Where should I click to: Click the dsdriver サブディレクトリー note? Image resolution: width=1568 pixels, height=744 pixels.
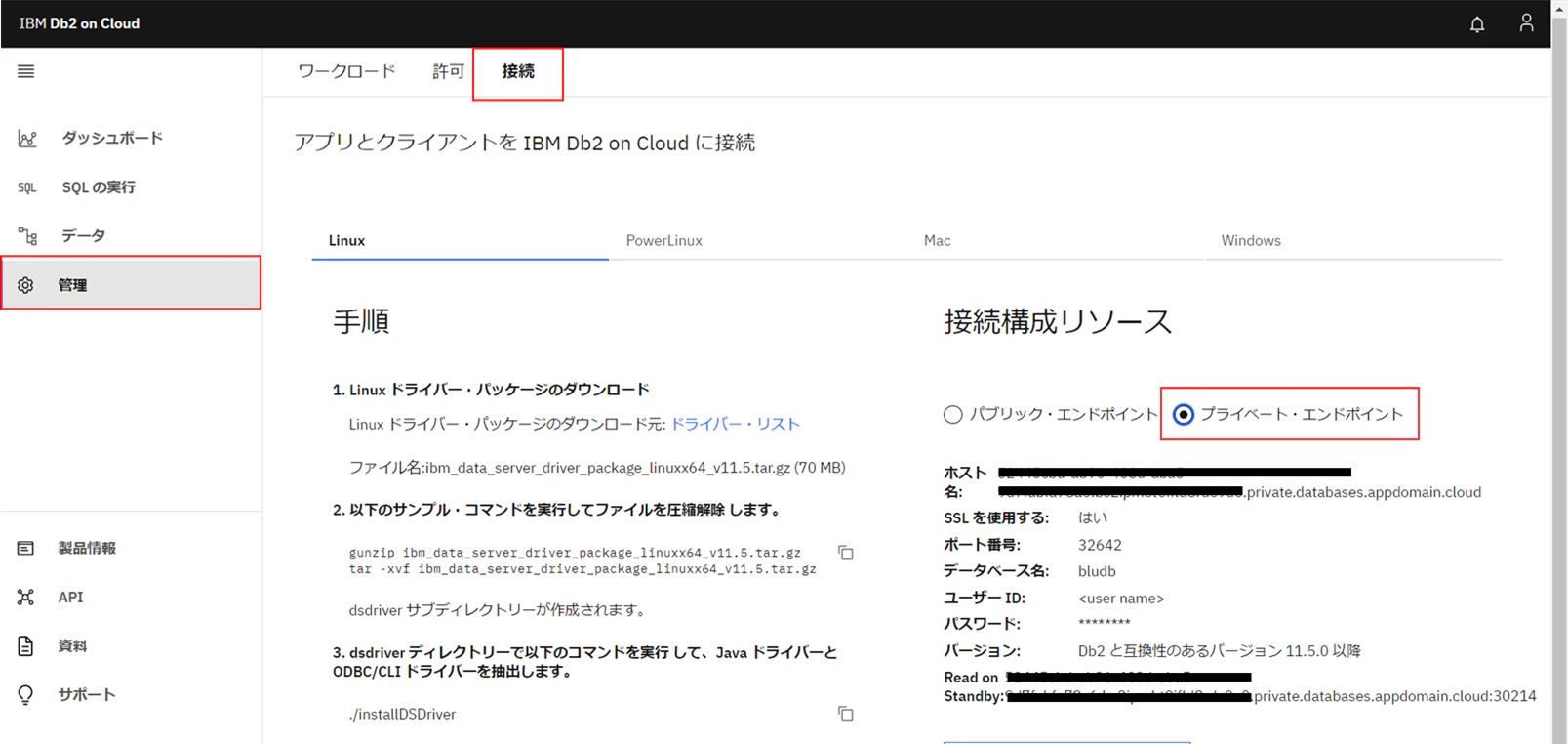(498, 610)
